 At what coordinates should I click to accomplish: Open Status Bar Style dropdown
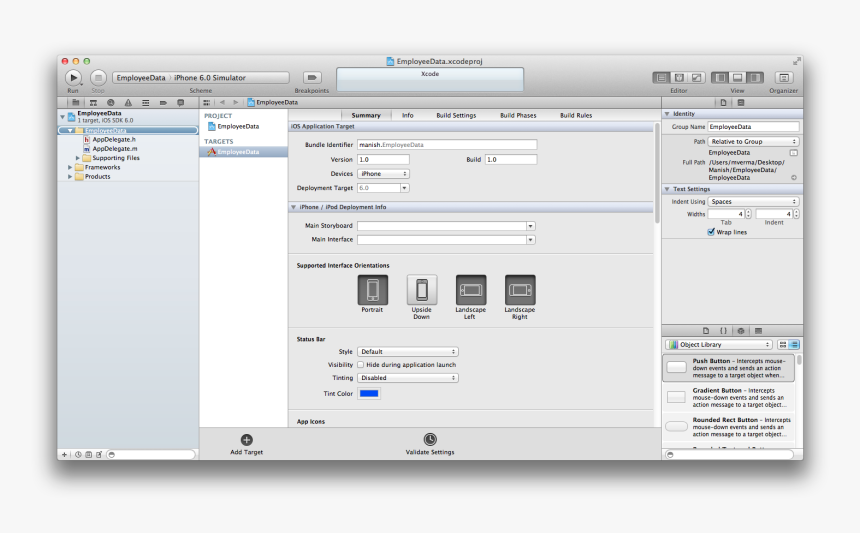tap(408, 351)
